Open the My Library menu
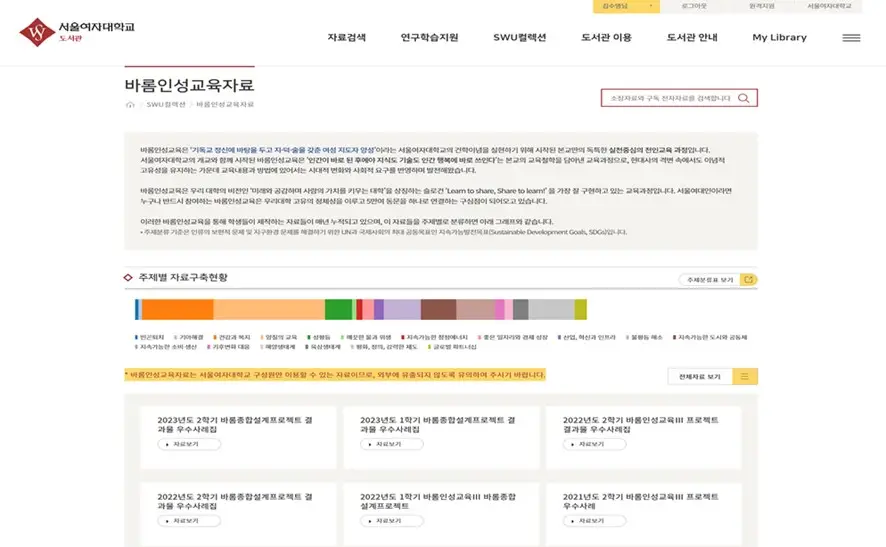Screen dimensions: 886x547 coord(779,38)
